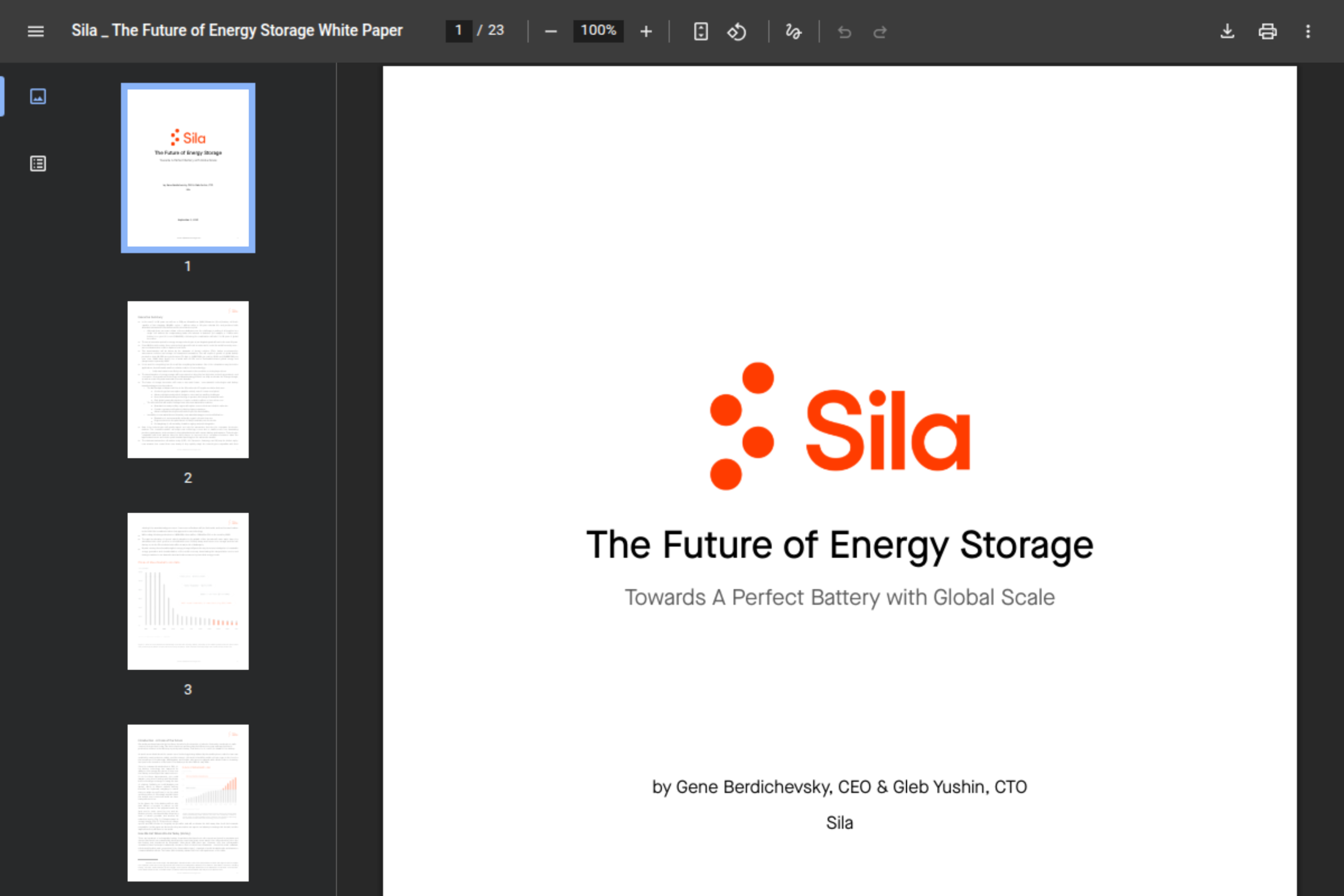The height and width of the screenshot is (896, 1344).
Task: Jump to page 3 thumbnail
Action: [188, 591]
